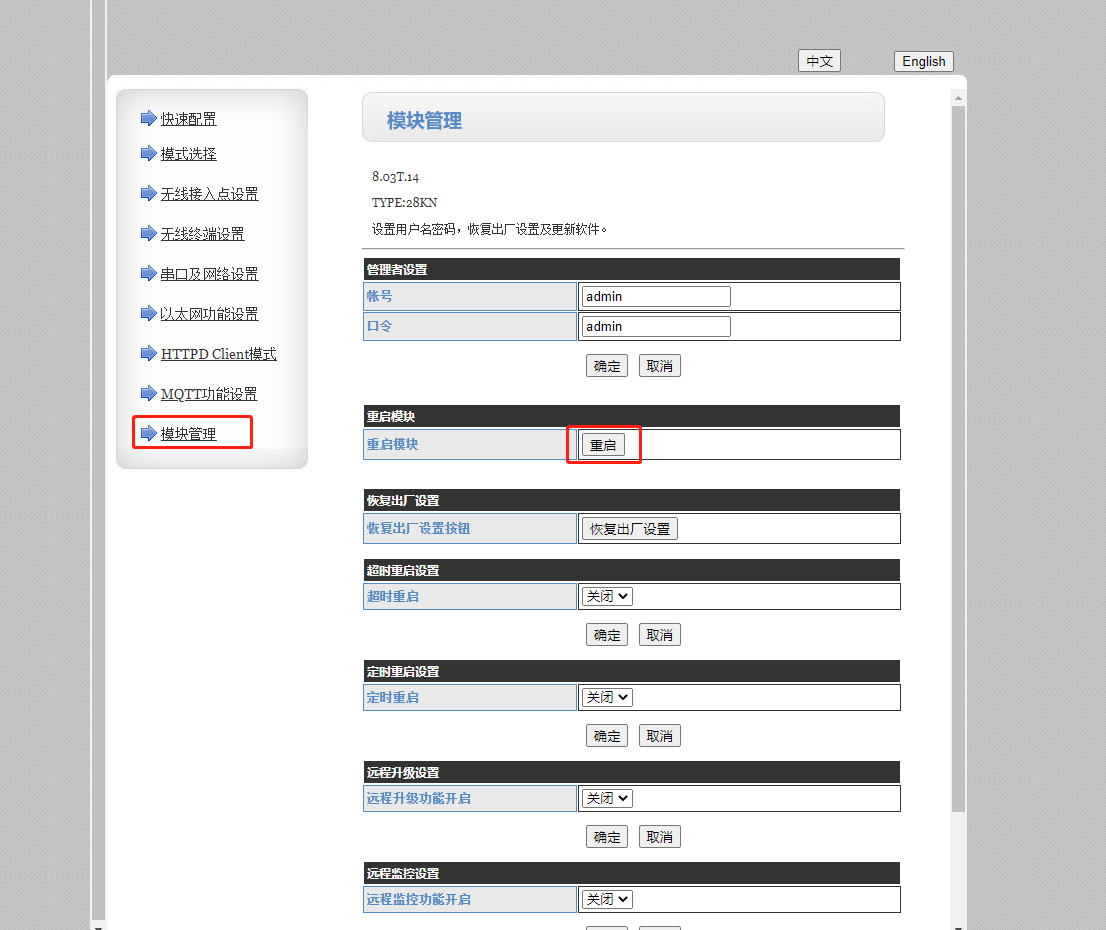Click the arrow icon next to 以太网功能设置
This screenshot has height=930, width=1106.
click(148, 313)
